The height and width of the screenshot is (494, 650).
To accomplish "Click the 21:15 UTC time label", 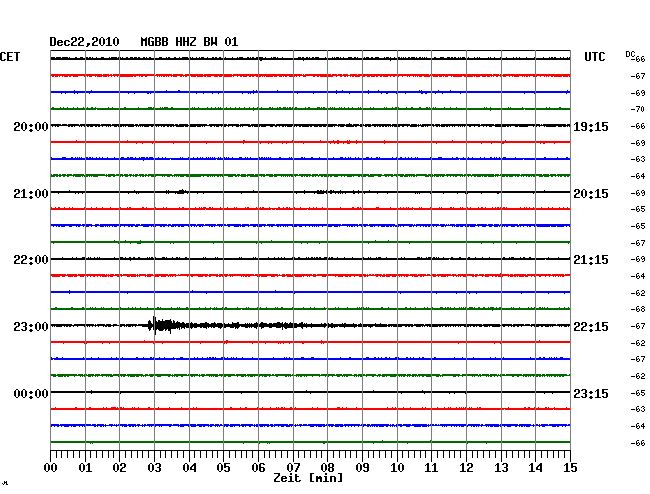I will click(x=591, y=260).
